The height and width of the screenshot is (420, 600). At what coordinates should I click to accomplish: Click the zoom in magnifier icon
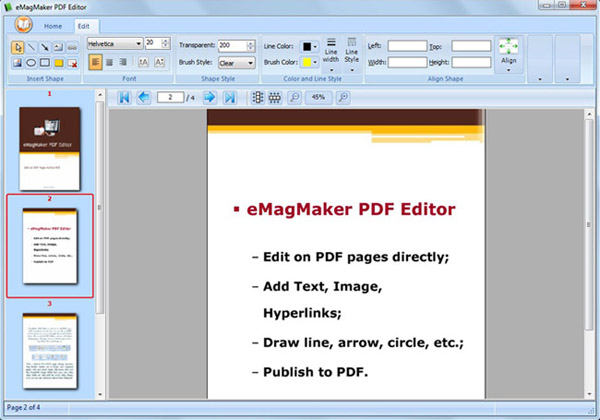(343, 98)
